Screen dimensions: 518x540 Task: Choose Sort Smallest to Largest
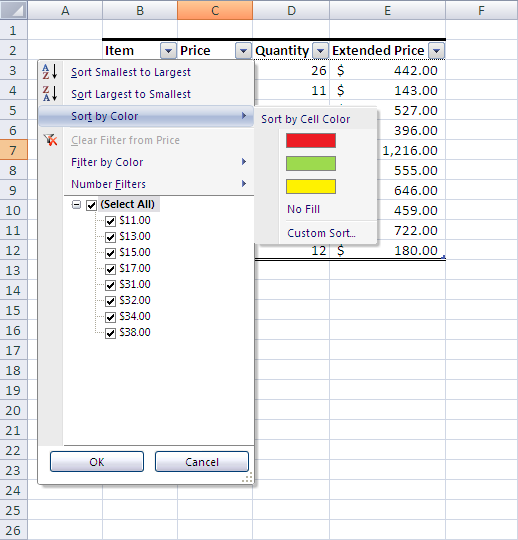pyautogui.click(x=131, y=72)
